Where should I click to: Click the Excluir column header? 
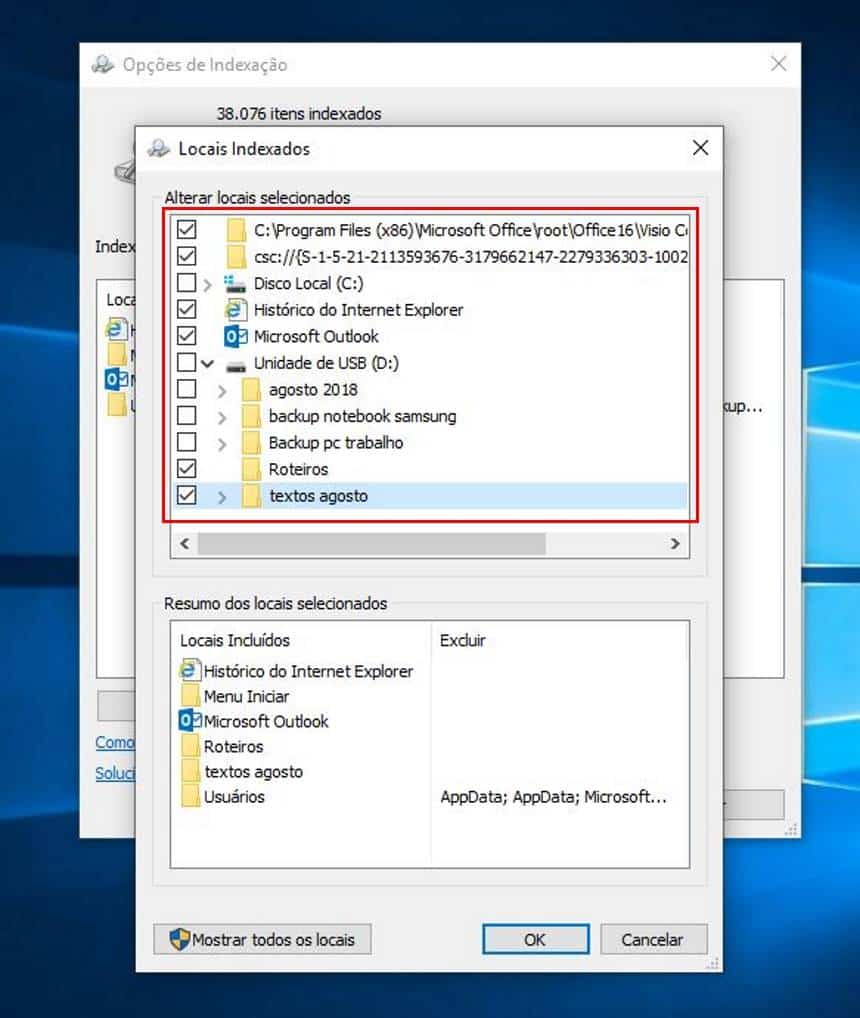point(462,640)
